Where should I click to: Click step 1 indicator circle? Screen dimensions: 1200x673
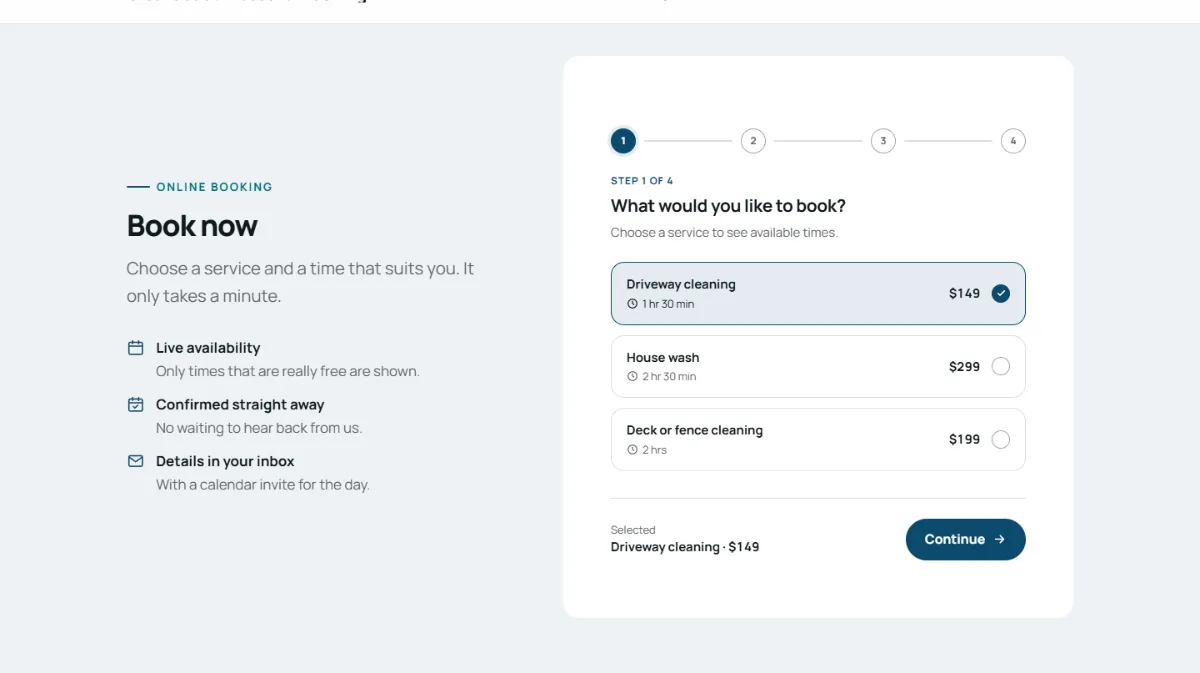[x=623, y=141]
